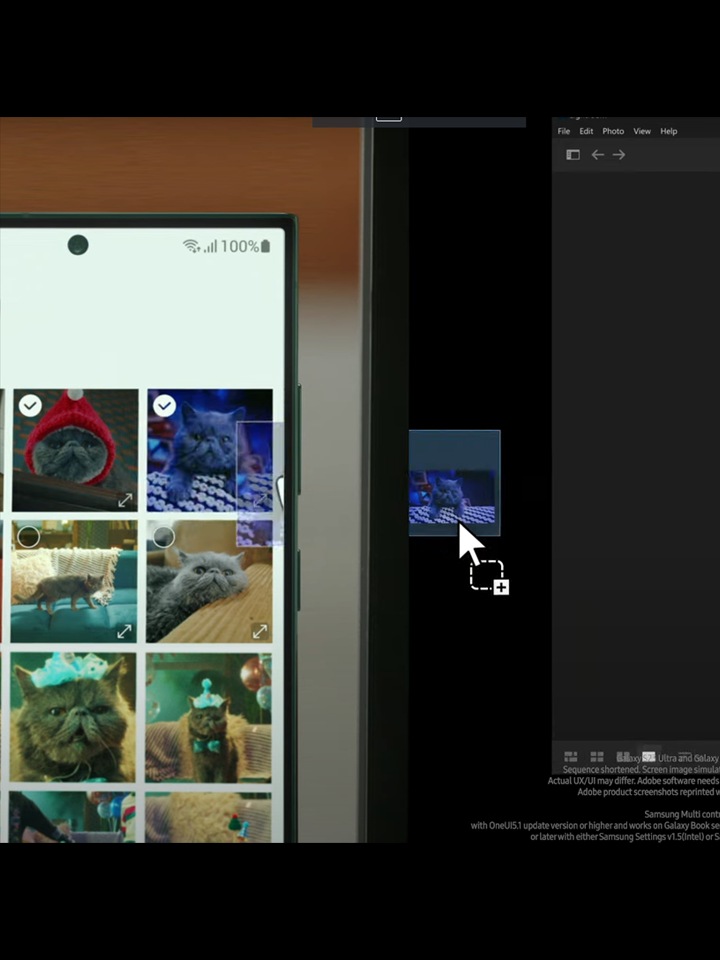The image size is (720, 960).
Task: Tap expand arrows on the cat-on-sofa photo
Action: (125, 631)
